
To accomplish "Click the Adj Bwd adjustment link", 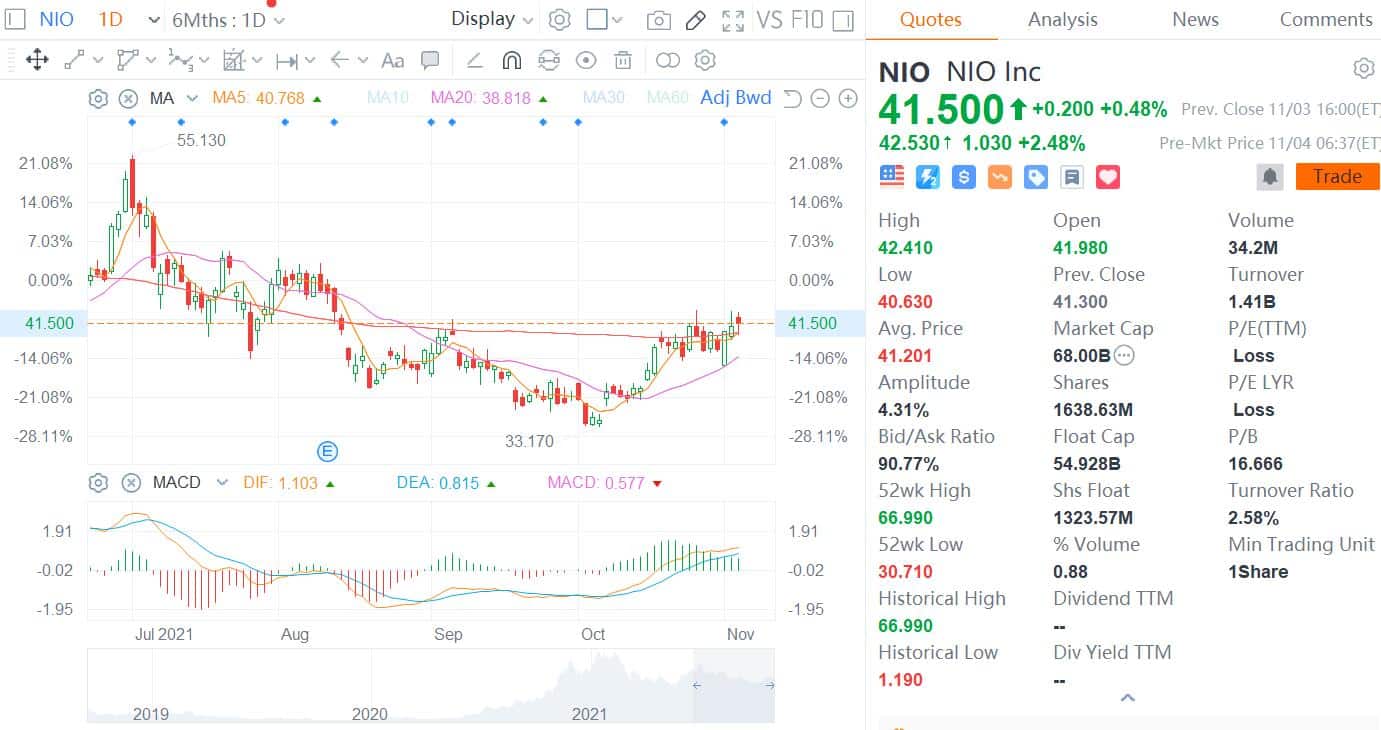I will pos(737,98).
